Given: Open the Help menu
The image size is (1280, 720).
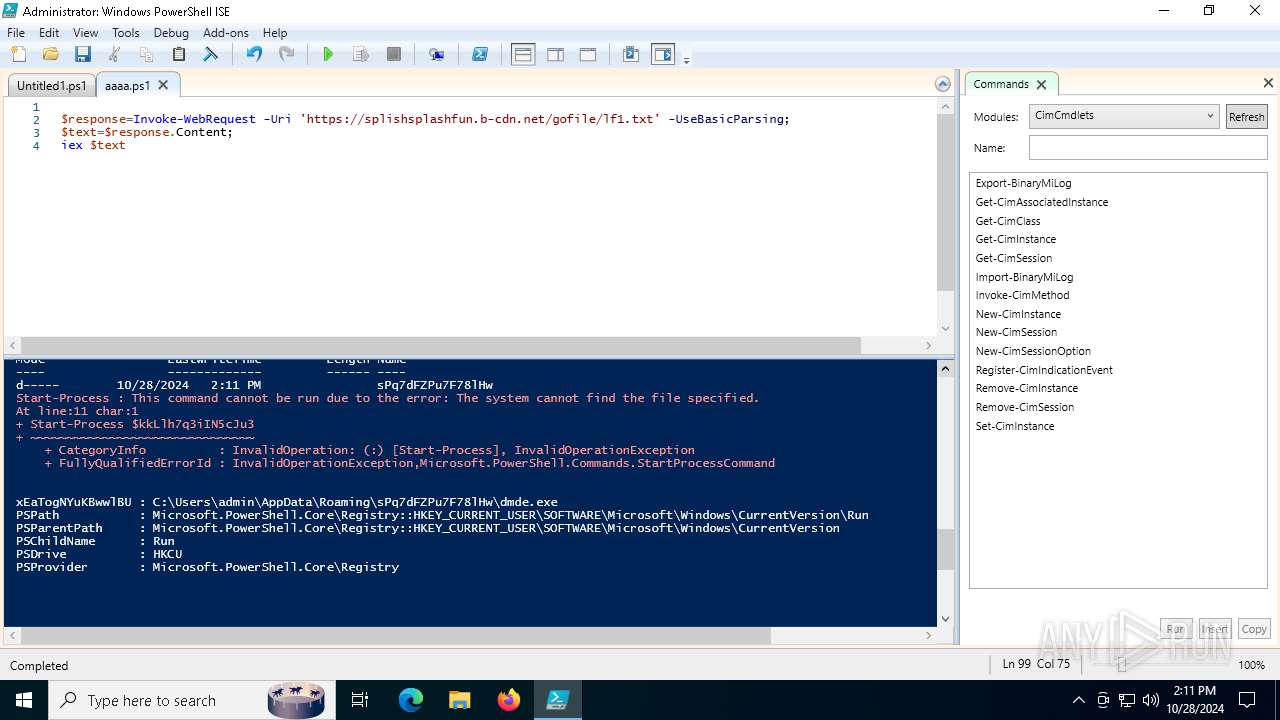Looking at the screenshot, I should pyautogui.click(x=275, y=33).
